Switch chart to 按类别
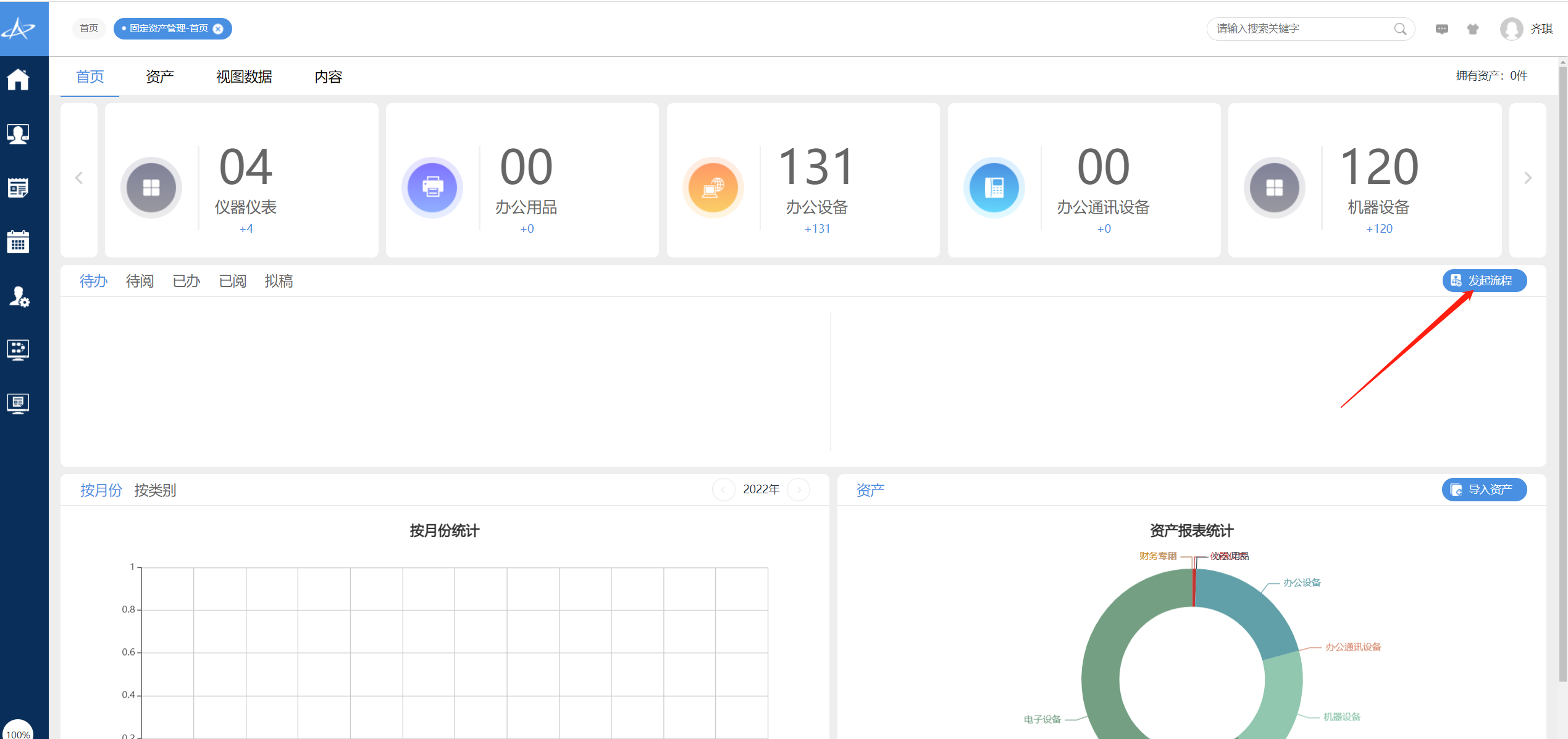This screenshot has height=739, width=1568. pyautogui.click(x=156, y=490)
